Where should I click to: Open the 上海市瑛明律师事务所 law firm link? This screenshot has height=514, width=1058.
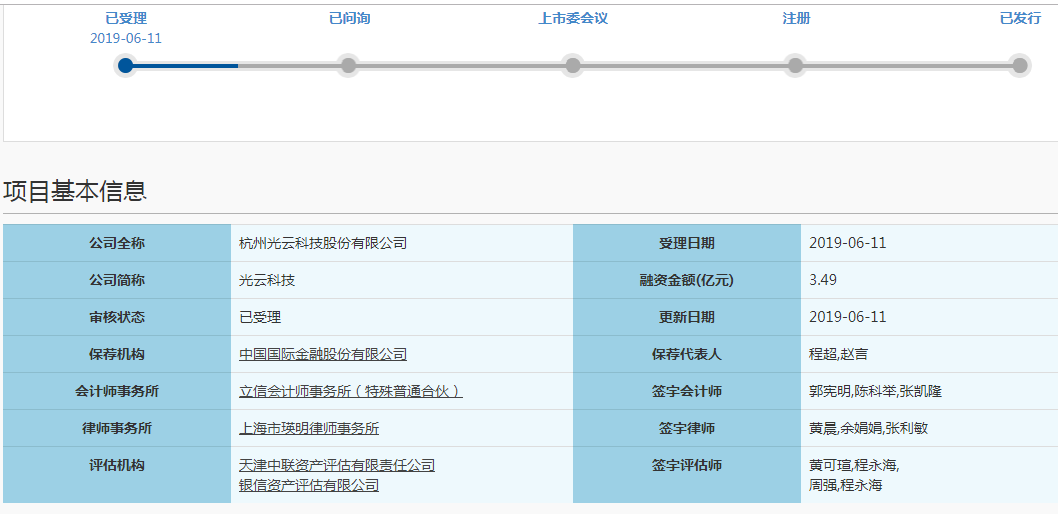(309, 428)
